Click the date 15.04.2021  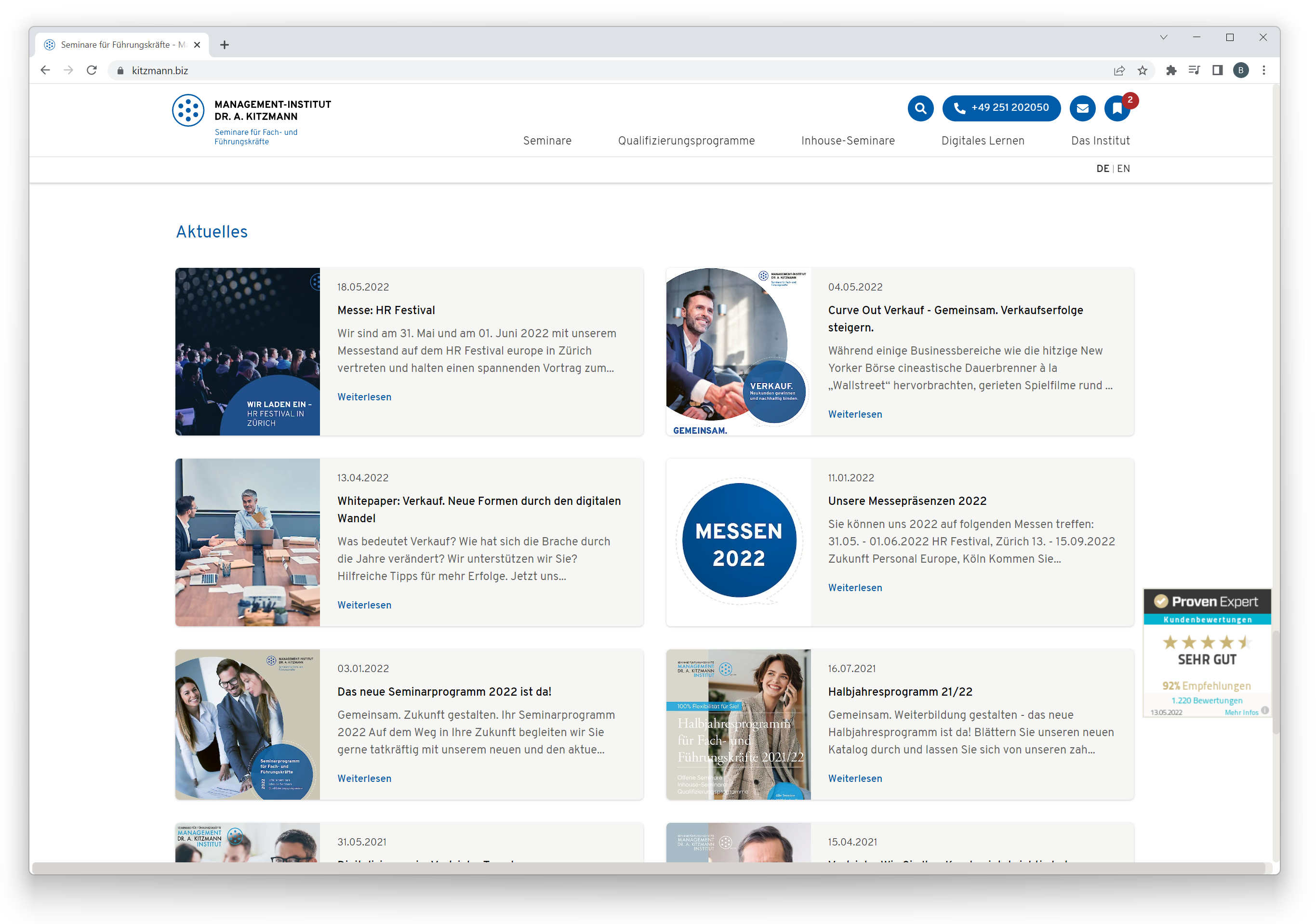pos(852,842)
